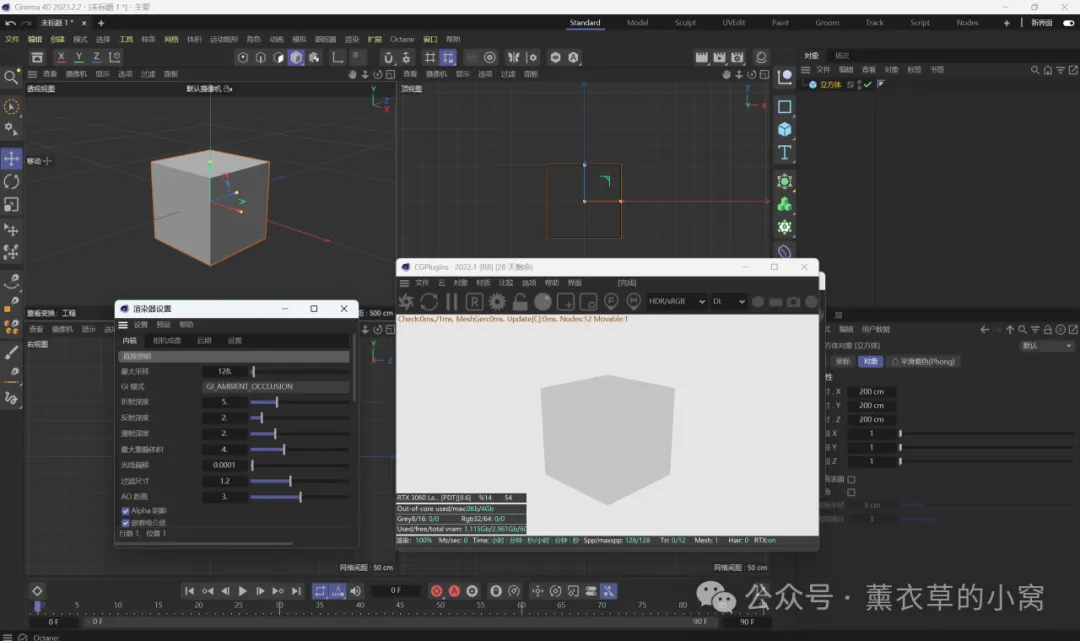This screenshot has height=641, width=1080.
Task: Toggle the Alpha shadows checkbox
Action: 125,512
